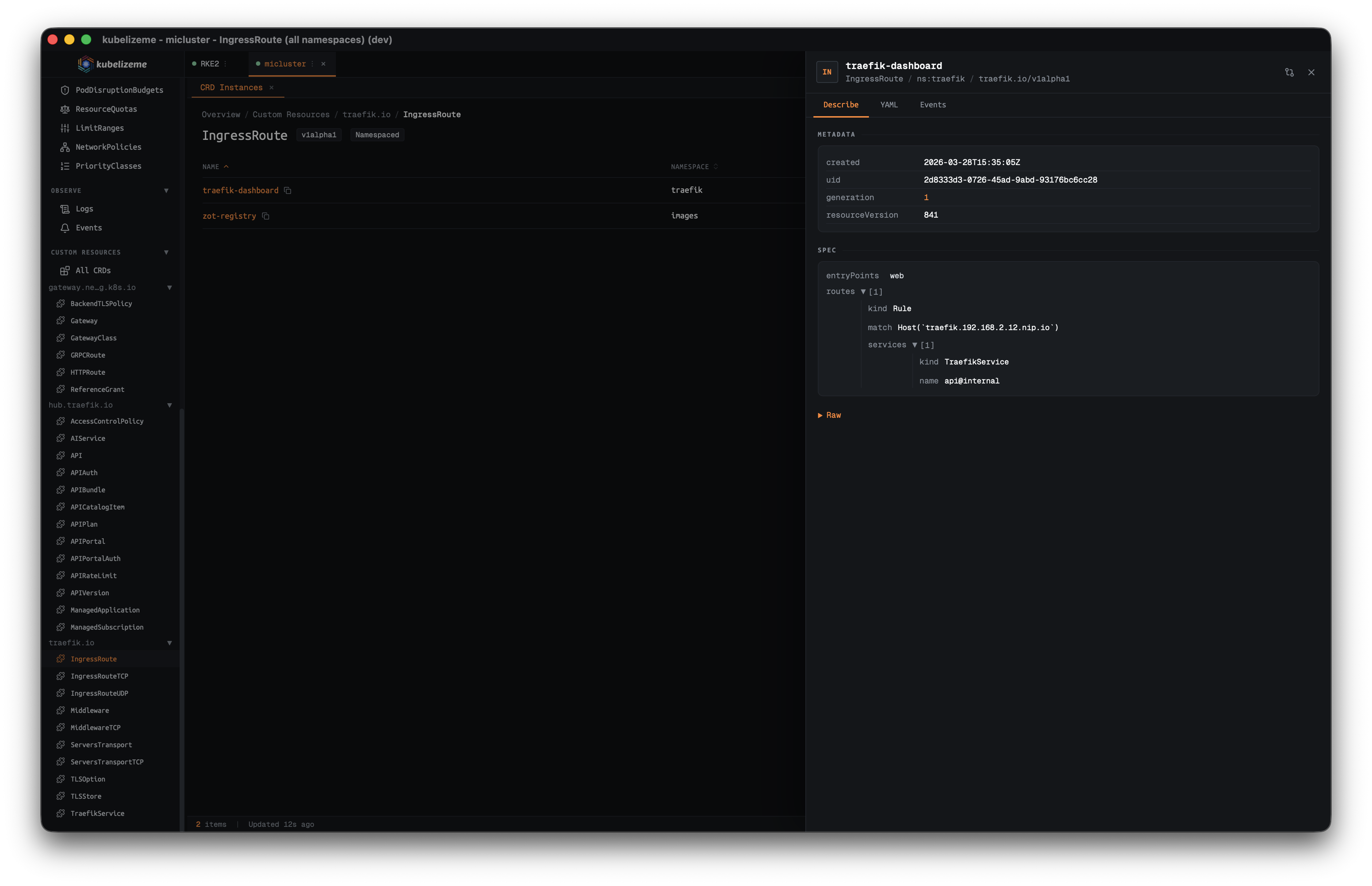Open Logs icon in Observe section

pos(65,209)
